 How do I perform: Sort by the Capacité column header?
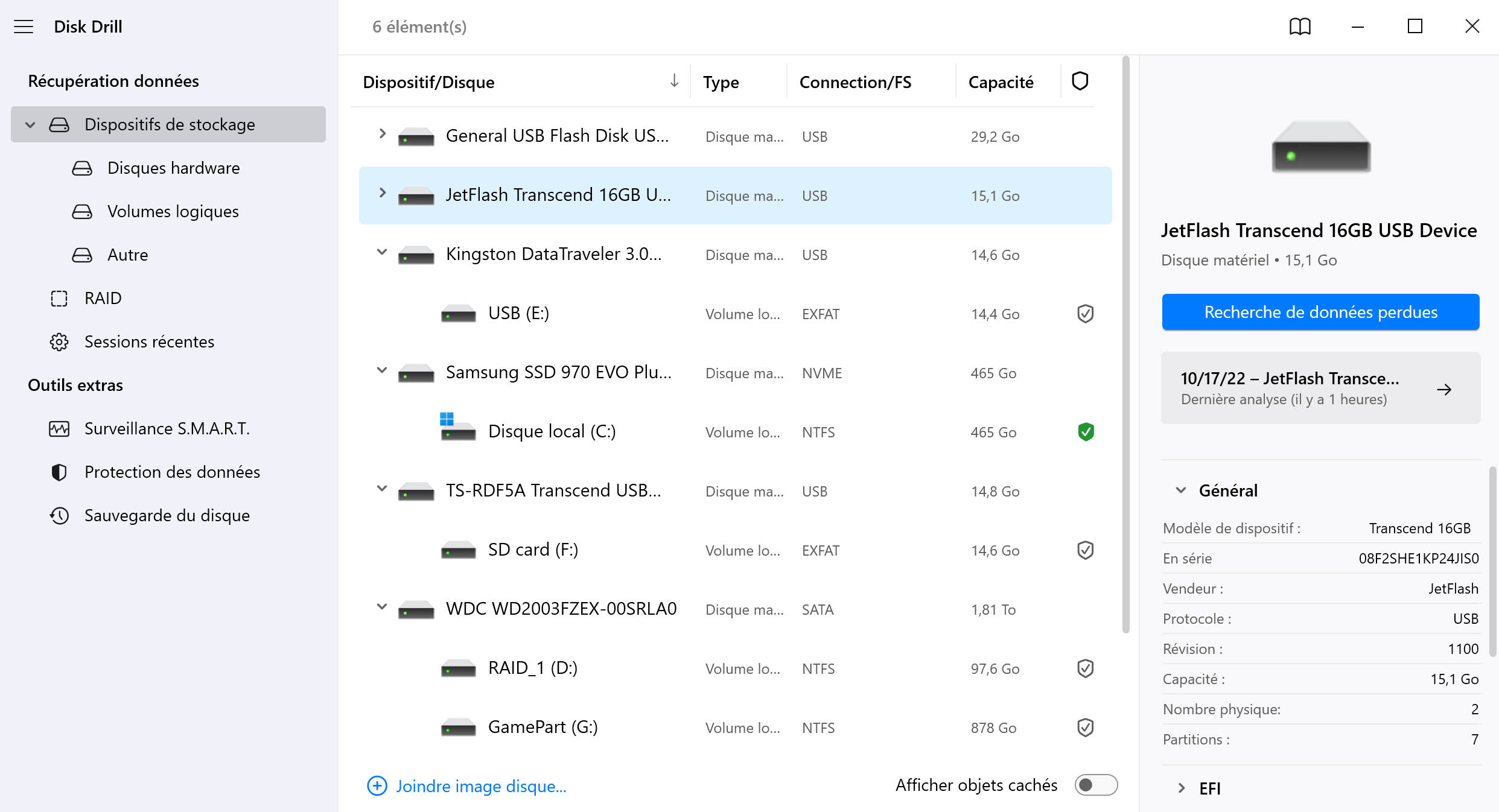click(1001, 83)
